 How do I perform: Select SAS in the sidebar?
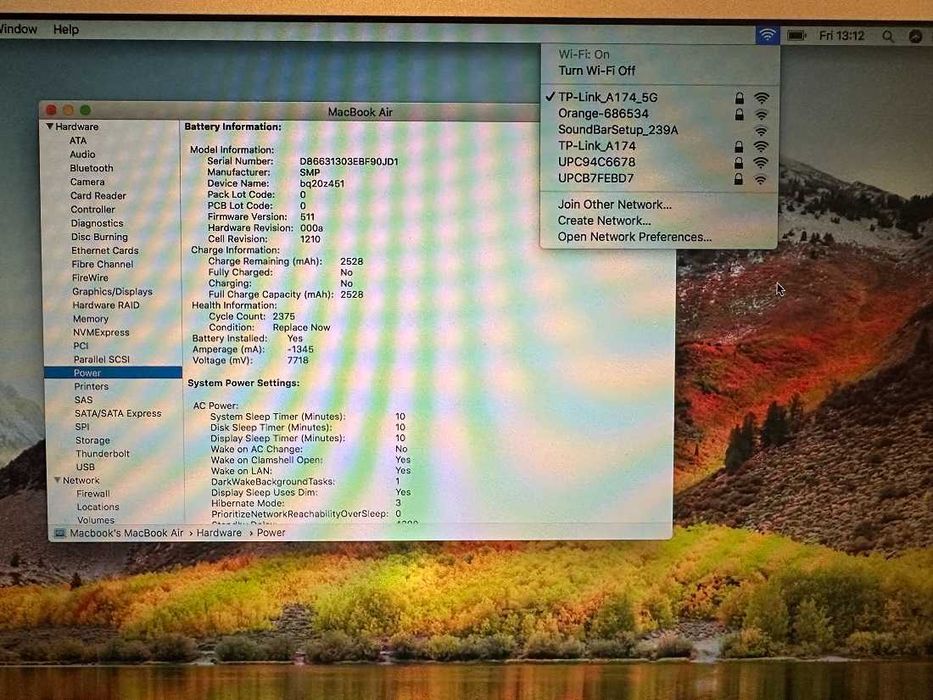tap(83, 400)
